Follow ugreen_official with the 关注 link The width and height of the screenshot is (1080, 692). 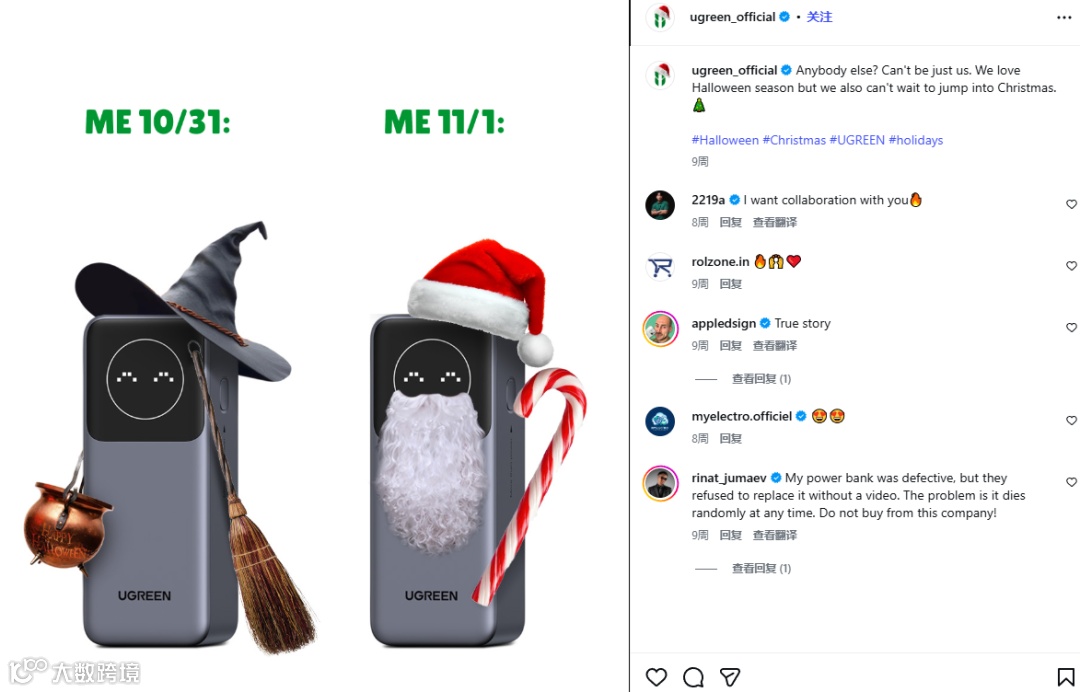pos(819,17)
